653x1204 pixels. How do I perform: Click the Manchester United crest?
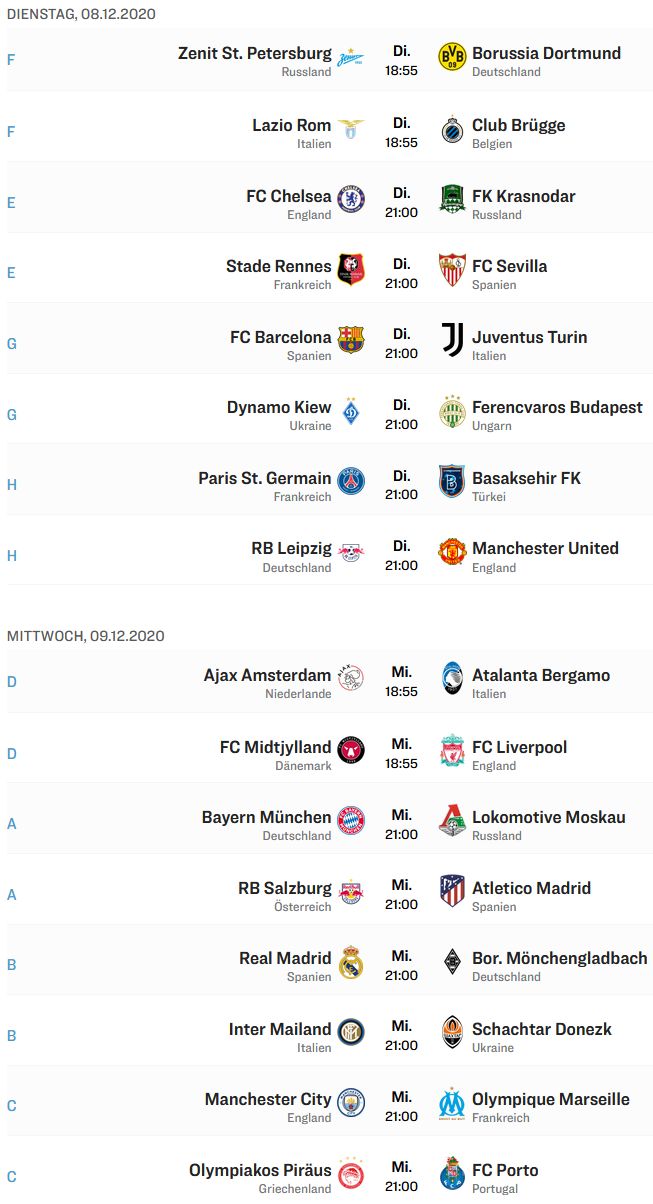pyautogui.click(x=452, y=552)
